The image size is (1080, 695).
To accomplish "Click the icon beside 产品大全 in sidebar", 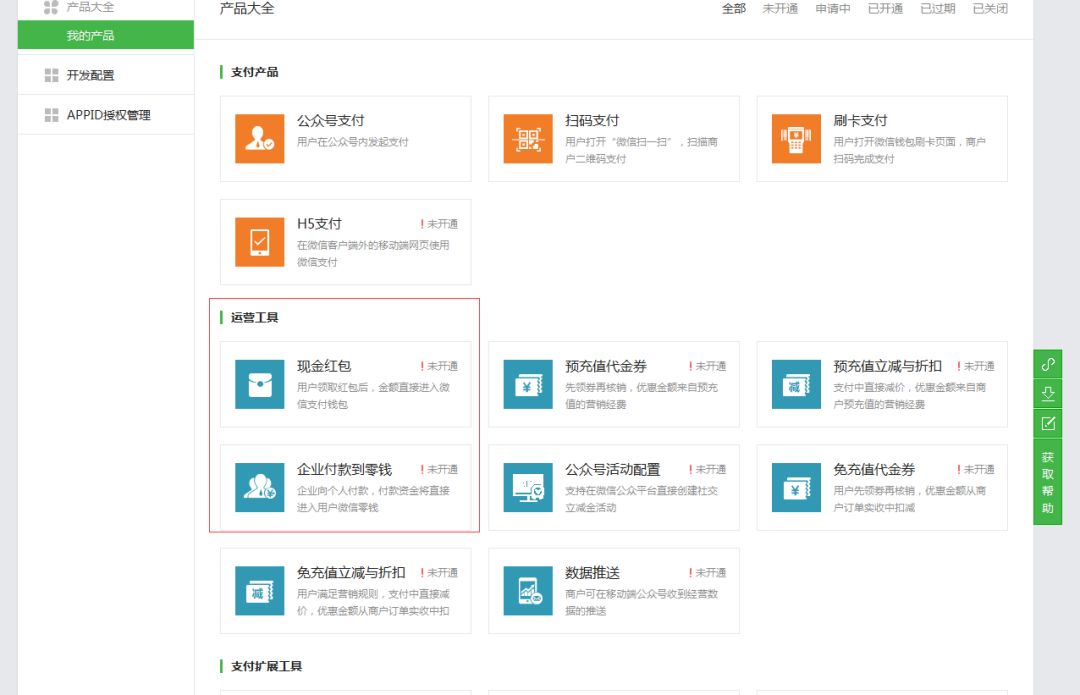I will [51, 8].
